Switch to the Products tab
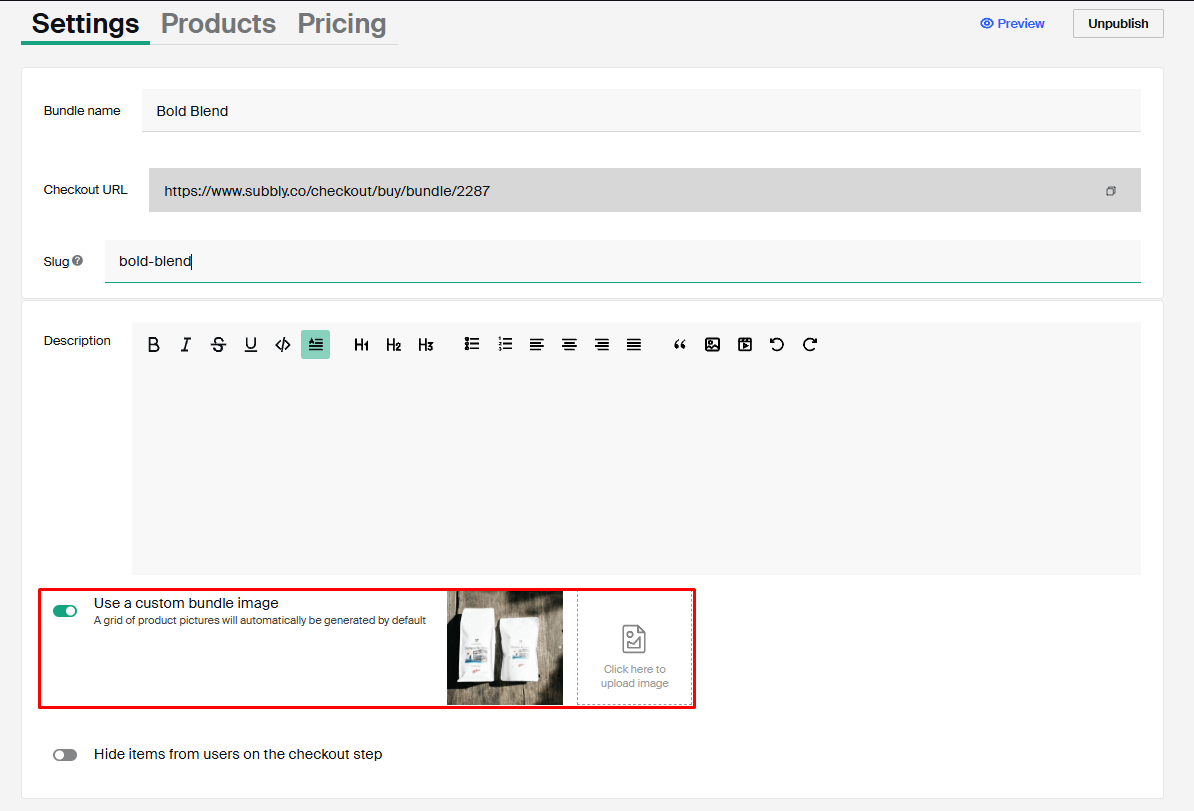This screenshot has height=811, width=1194. pyautogui.click(x=219, y=24)
